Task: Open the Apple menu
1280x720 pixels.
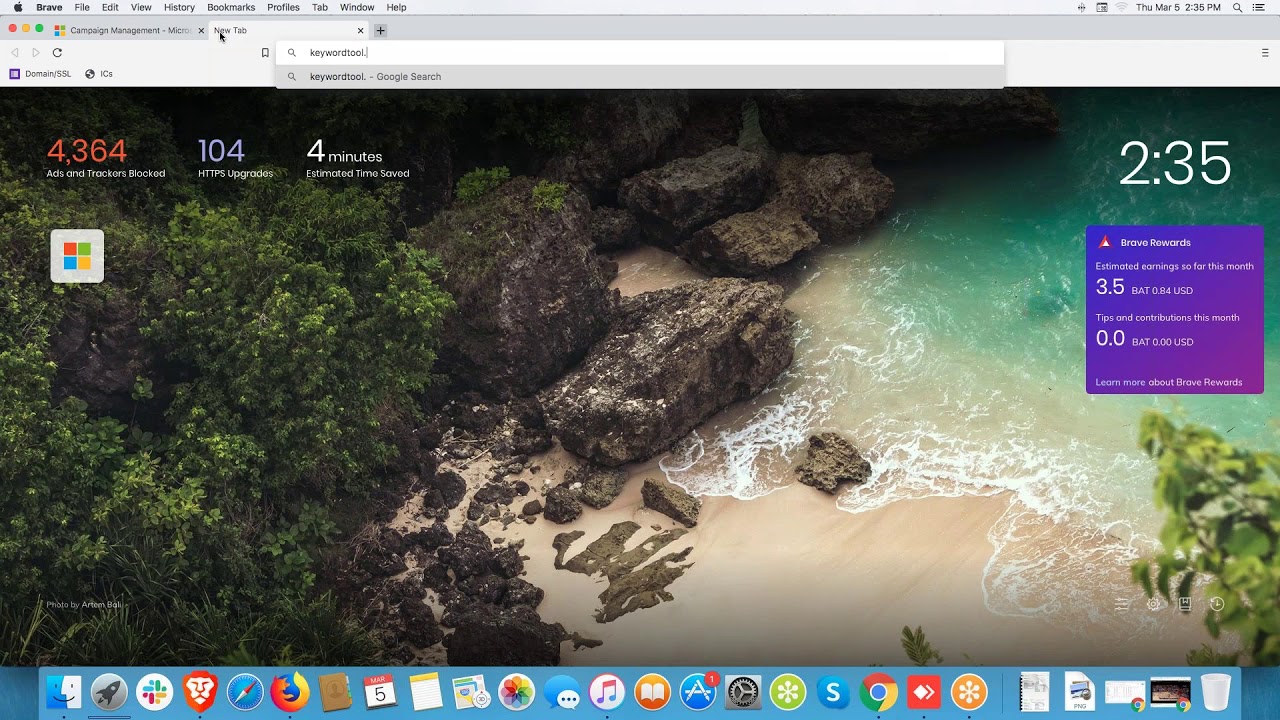Action: 18,7
